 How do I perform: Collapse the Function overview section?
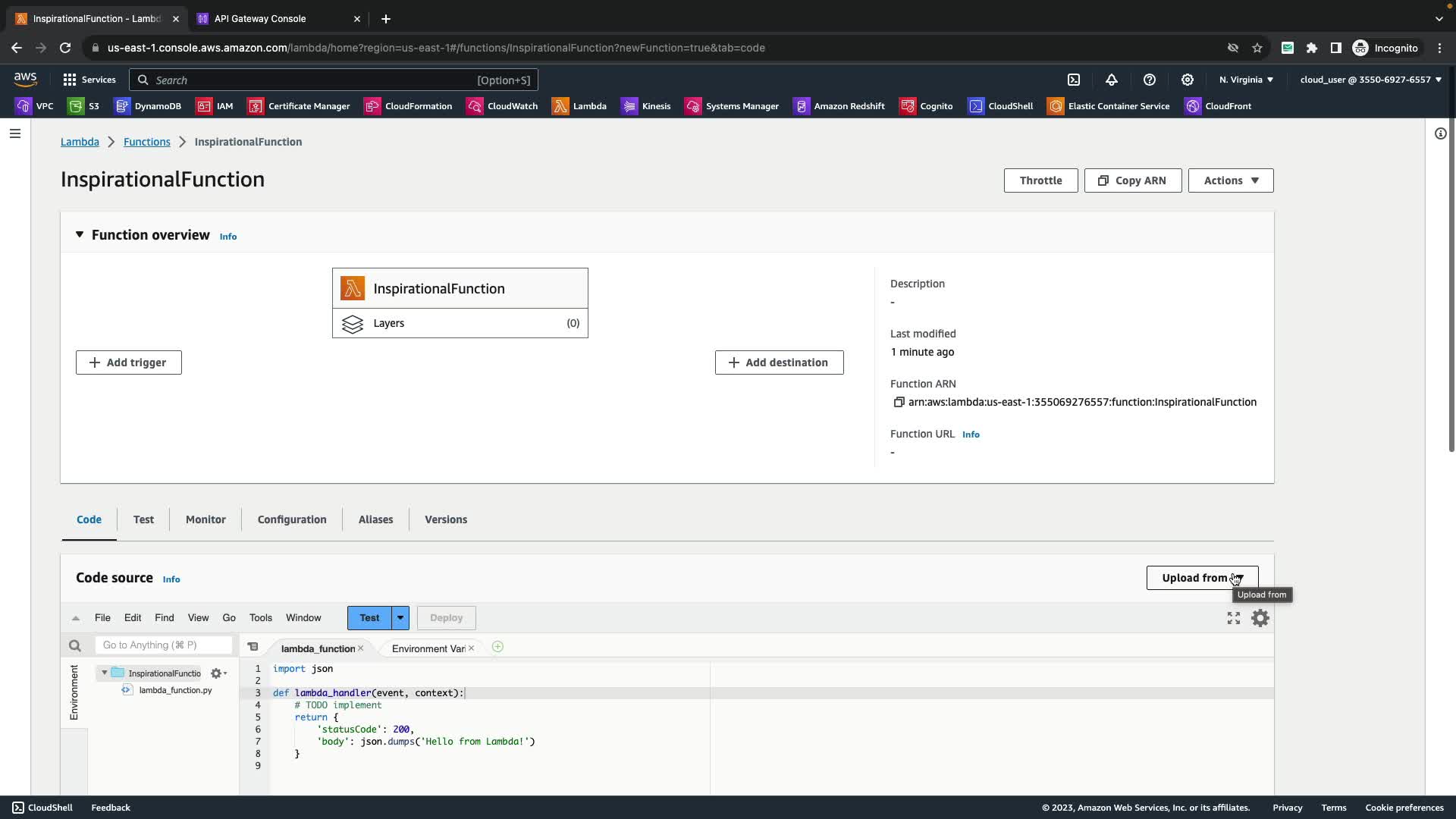(80, 235)
